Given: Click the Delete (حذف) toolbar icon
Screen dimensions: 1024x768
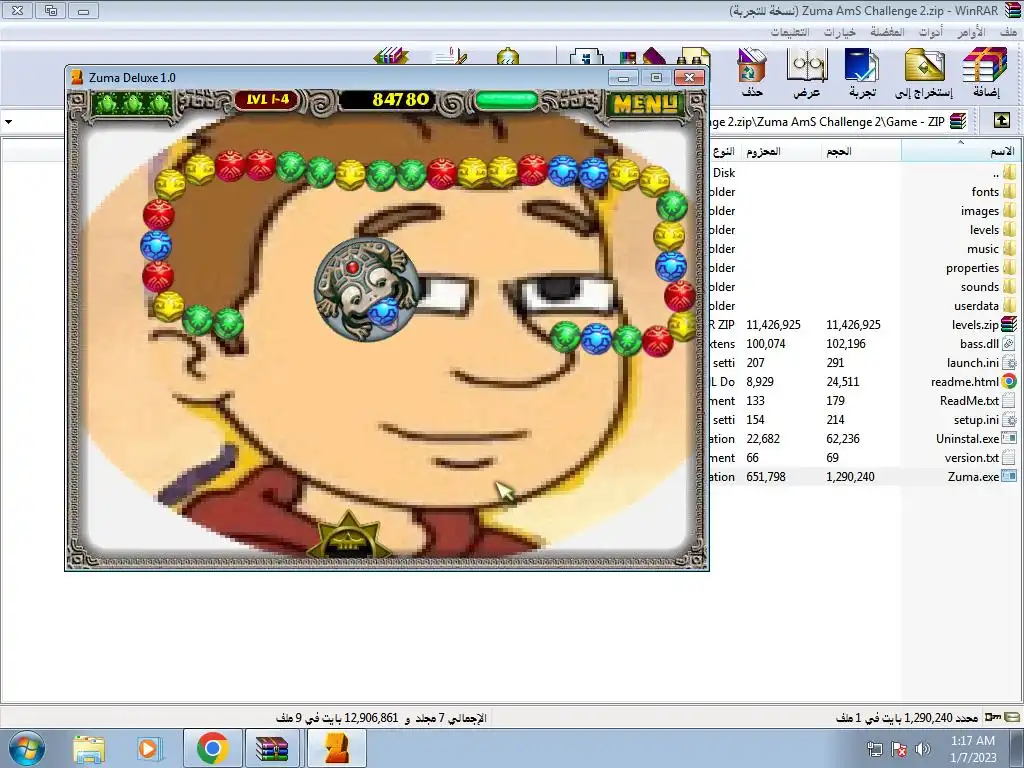Looking at the screenshot, I should [x=752, y=72].
